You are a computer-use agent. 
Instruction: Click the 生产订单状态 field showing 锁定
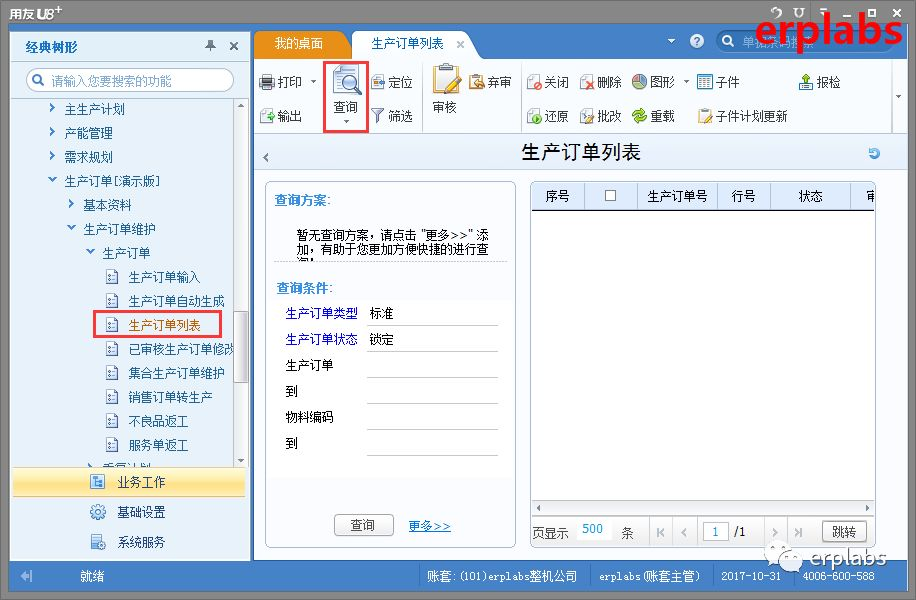tap(432, 339)
